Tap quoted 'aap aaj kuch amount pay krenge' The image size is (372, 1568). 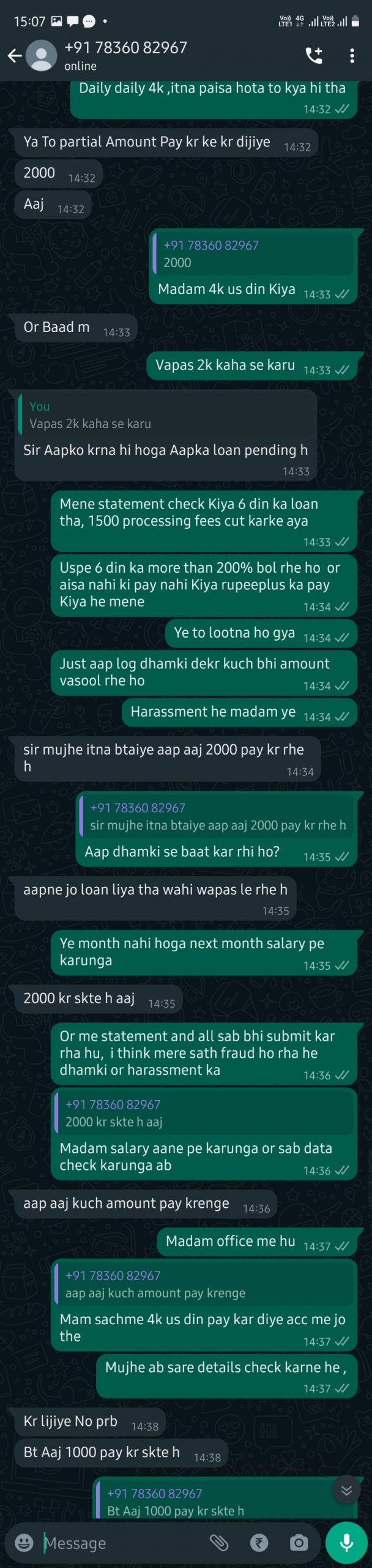click(x=204, y=1284)
